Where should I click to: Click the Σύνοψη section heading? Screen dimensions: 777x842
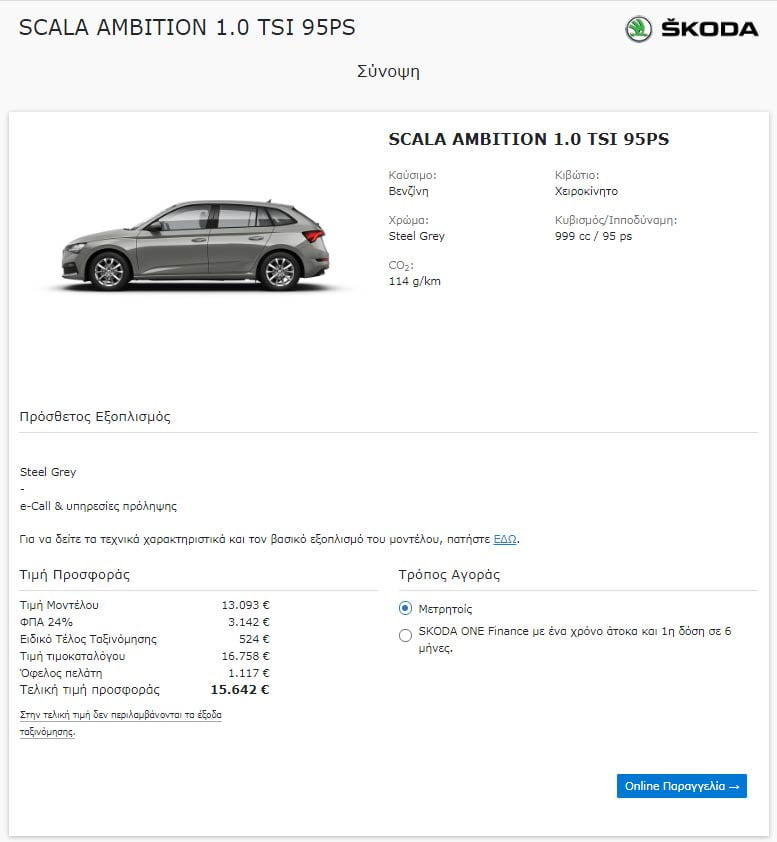pyautogui.click(x=388, y=71)
